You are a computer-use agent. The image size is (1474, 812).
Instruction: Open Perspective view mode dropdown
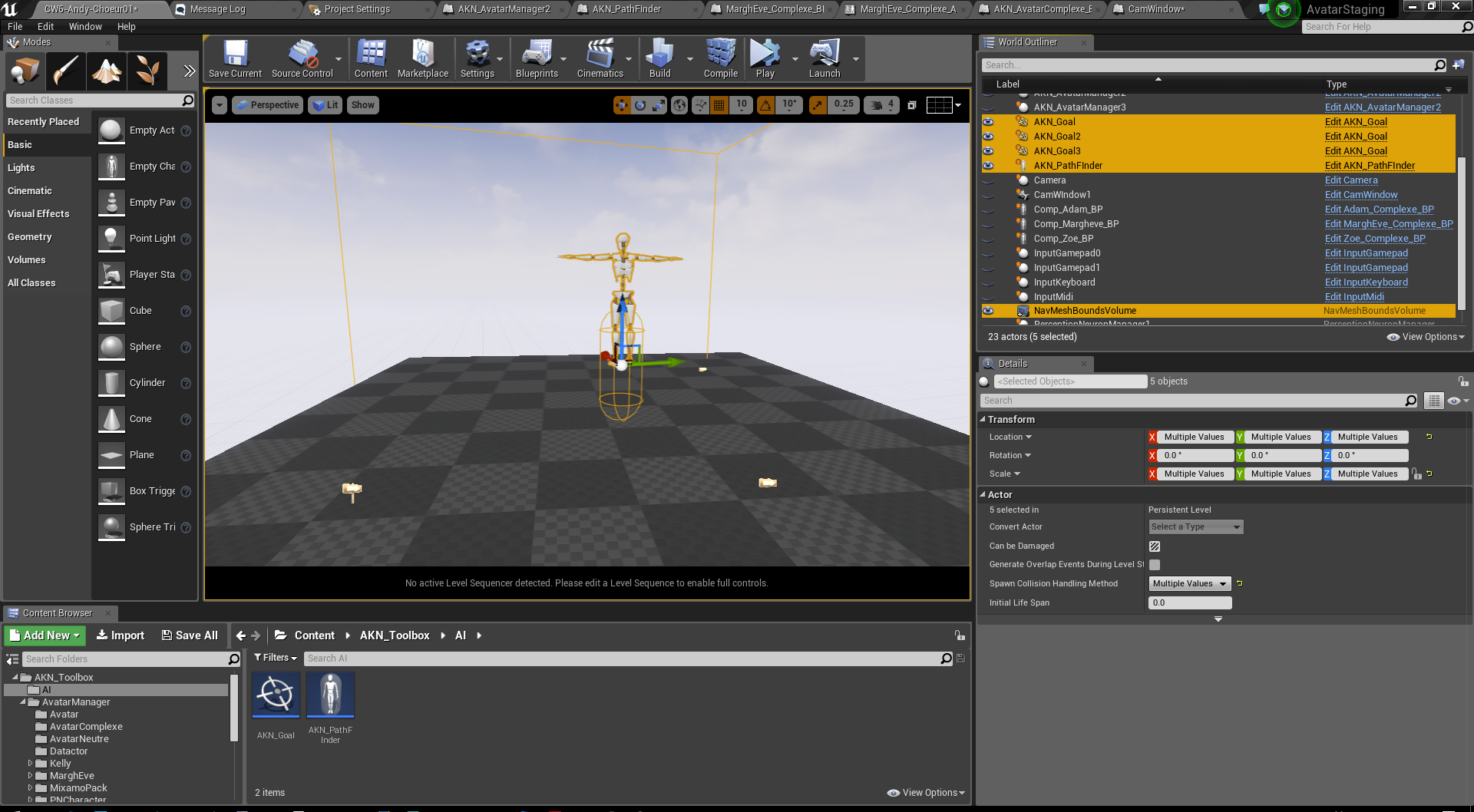tap(267, 105)
